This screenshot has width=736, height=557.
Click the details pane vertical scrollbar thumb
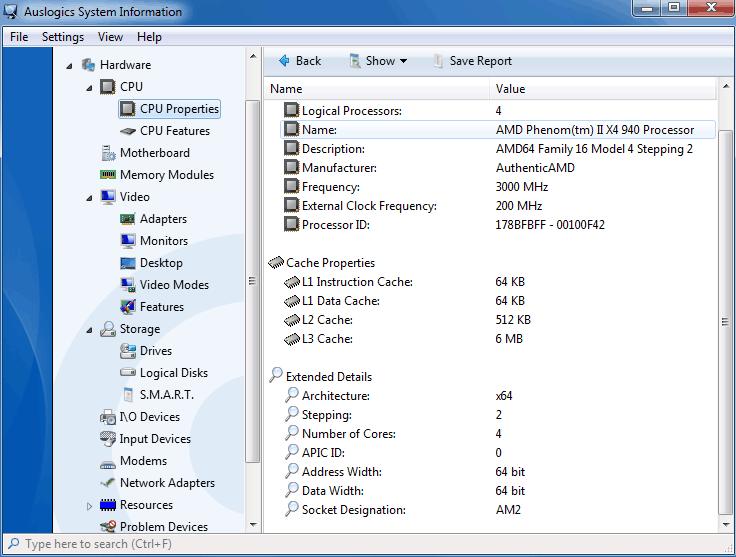[x=725, y=321]
